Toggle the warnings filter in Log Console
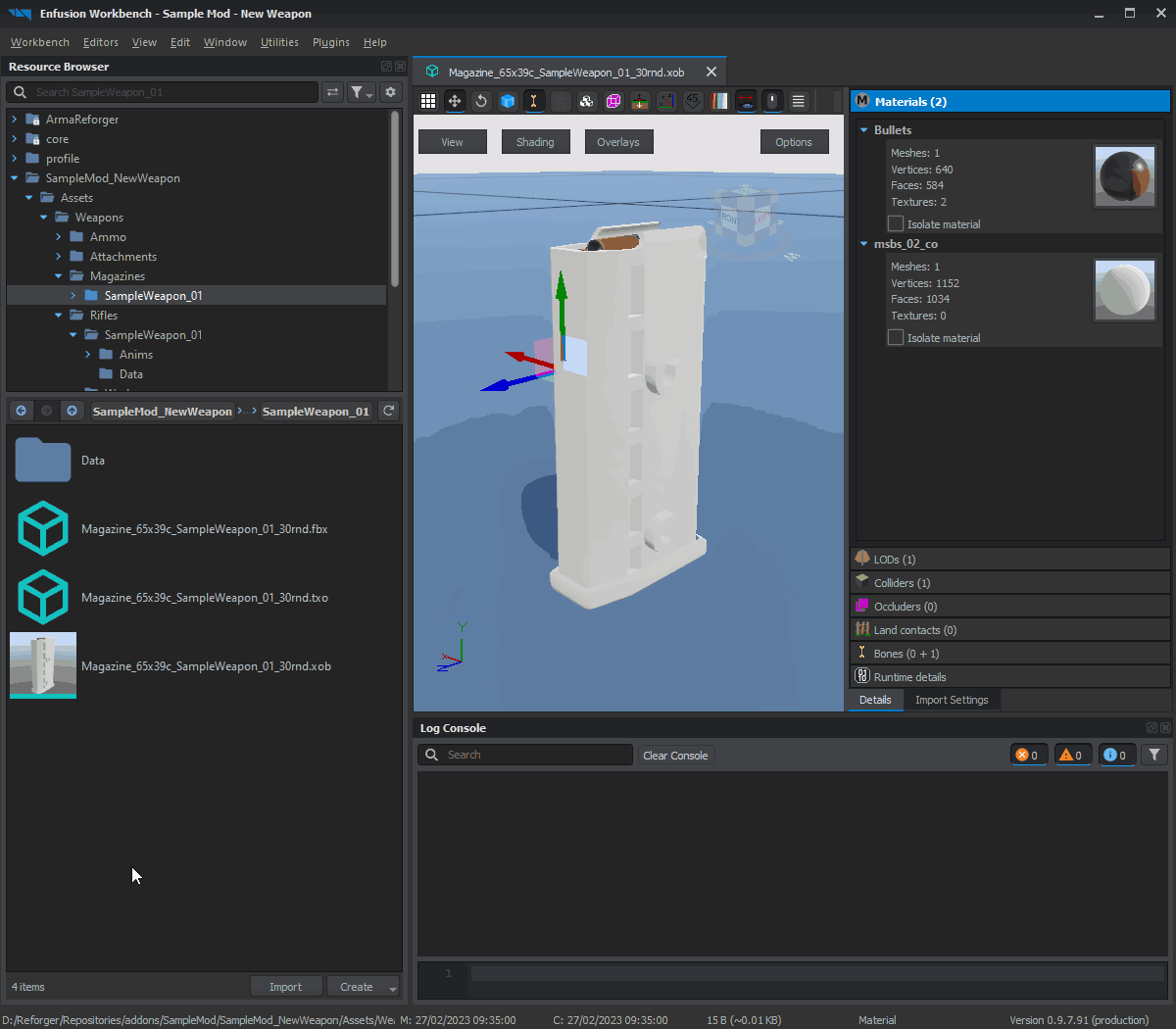 coord(1071,755)
